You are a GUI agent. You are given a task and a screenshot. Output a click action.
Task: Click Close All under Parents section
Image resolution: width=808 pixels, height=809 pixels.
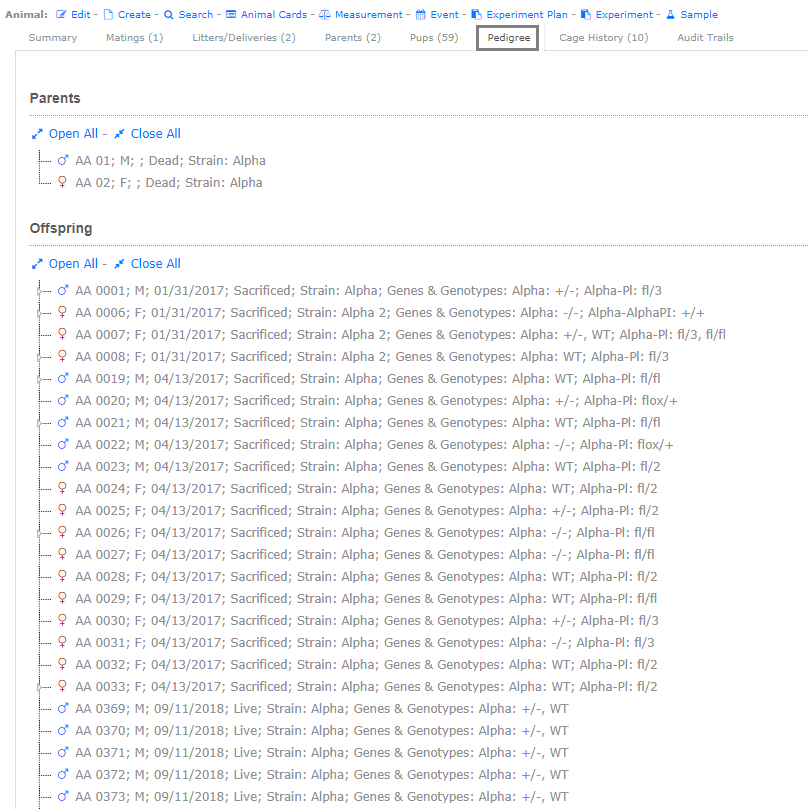coord(147,134)
